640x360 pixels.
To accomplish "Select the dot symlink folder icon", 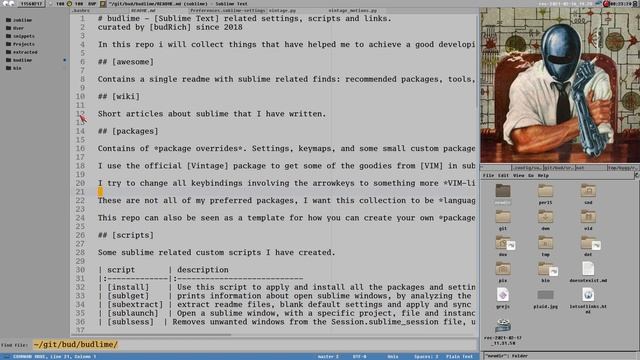I will click(590, 243).
